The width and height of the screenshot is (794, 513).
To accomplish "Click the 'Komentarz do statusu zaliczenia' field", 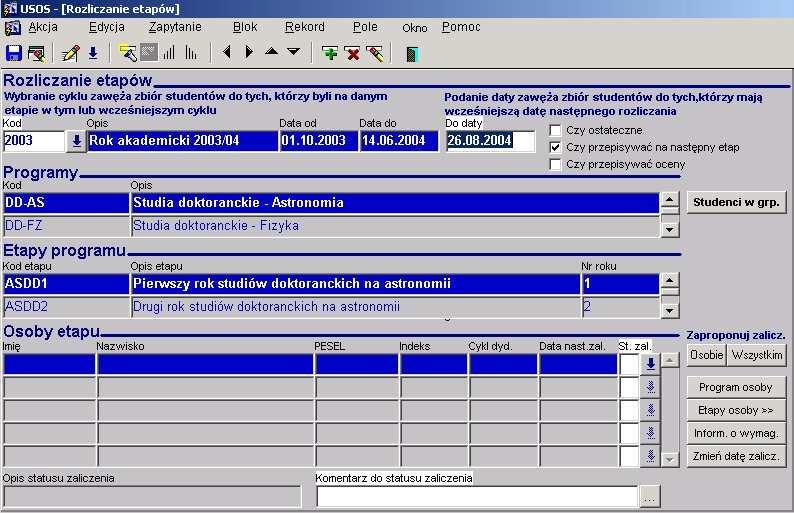I will click(477, 497).
